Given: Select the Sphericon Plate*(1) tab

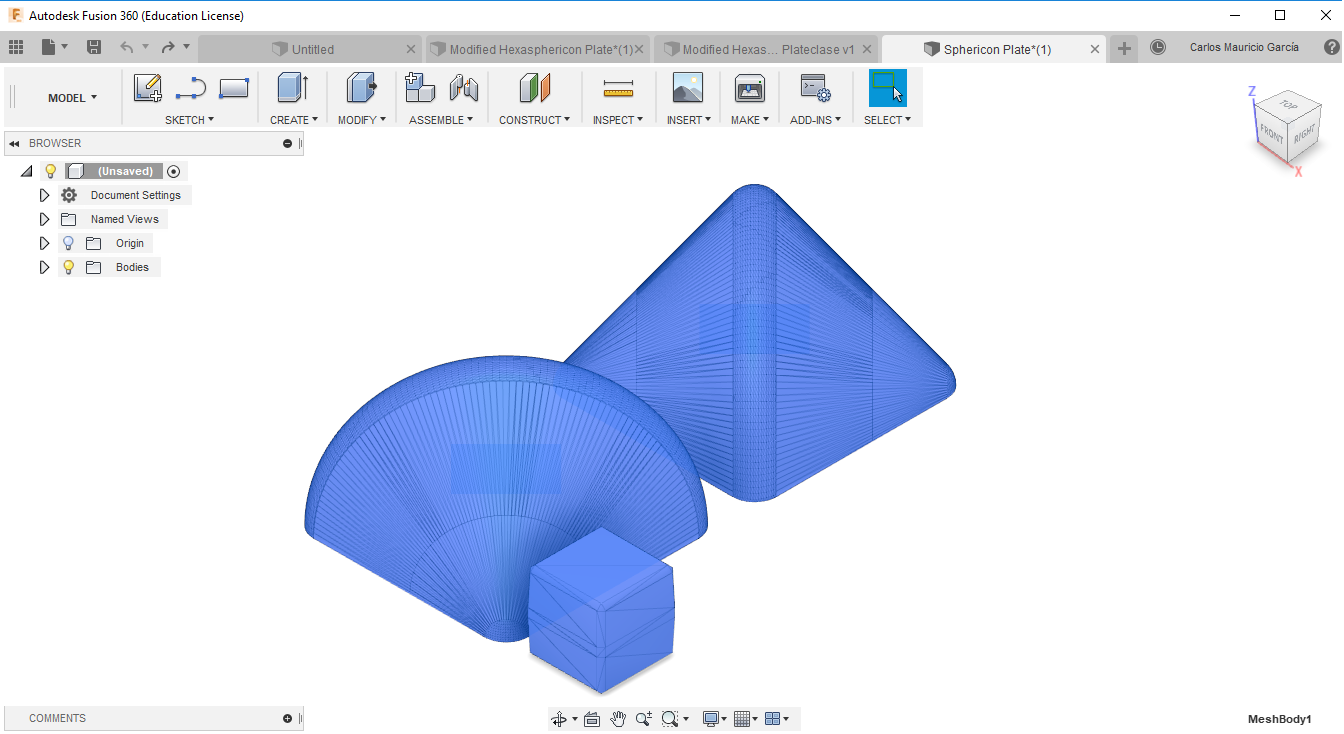Looking at the screenshot, I should tap(995, 49).
